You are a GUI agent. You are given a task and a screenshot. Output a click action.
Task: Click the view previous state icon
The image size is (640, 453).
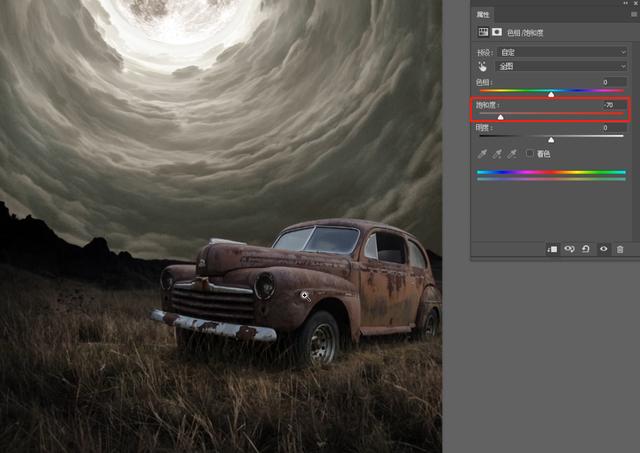[x=570, y=249]
